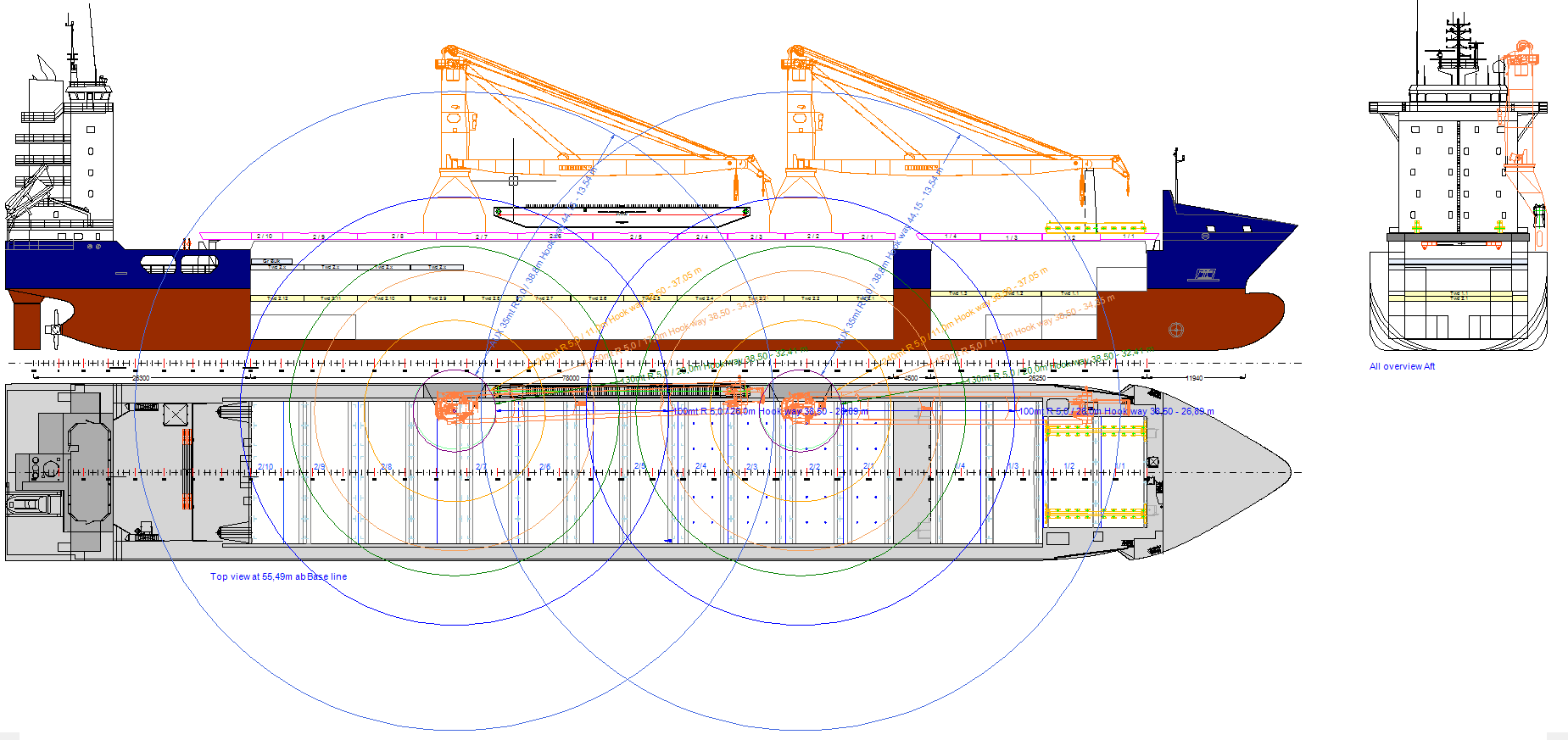The image size is (1568, 740).
Task: Select tween deck panel Twd 2.12
Action: pos(277,298)
